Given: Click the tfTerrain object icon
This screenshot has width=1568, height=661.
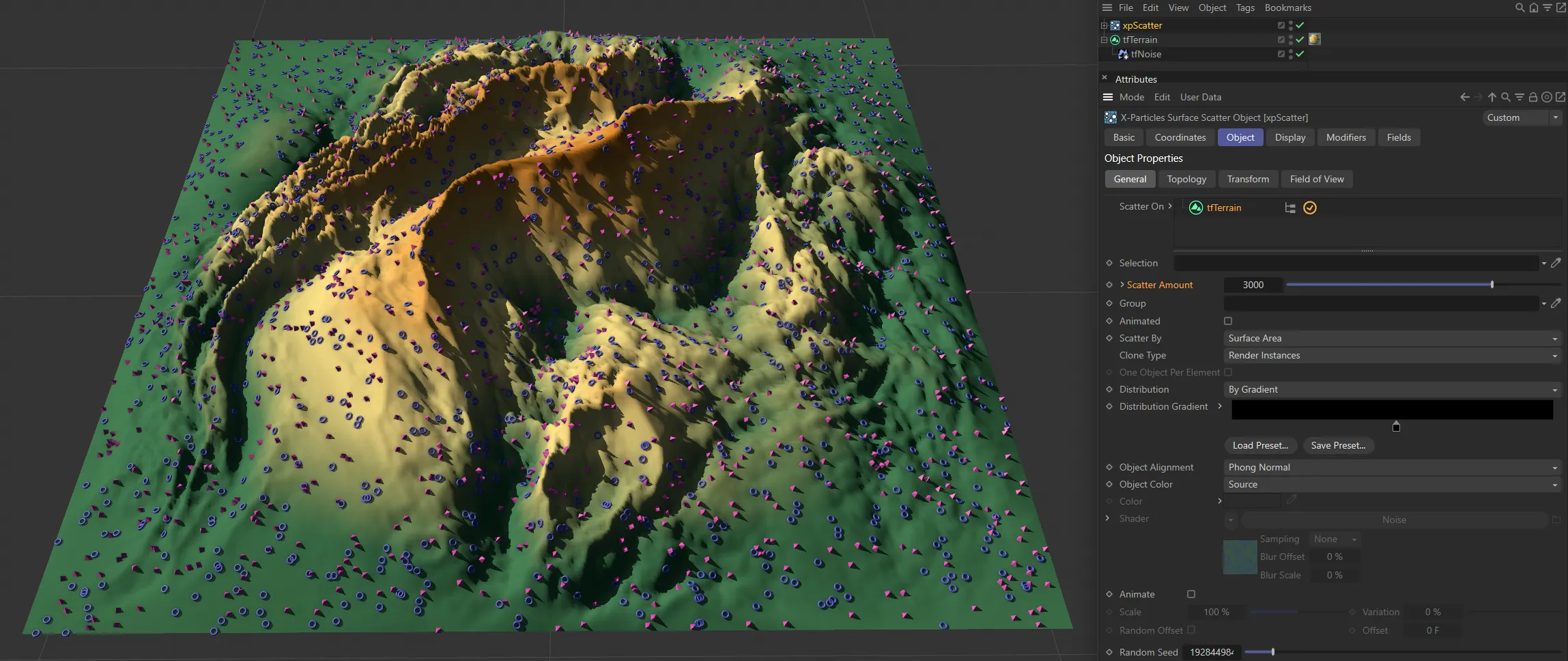Looking at the screenshot, I should coord(1115,40).
